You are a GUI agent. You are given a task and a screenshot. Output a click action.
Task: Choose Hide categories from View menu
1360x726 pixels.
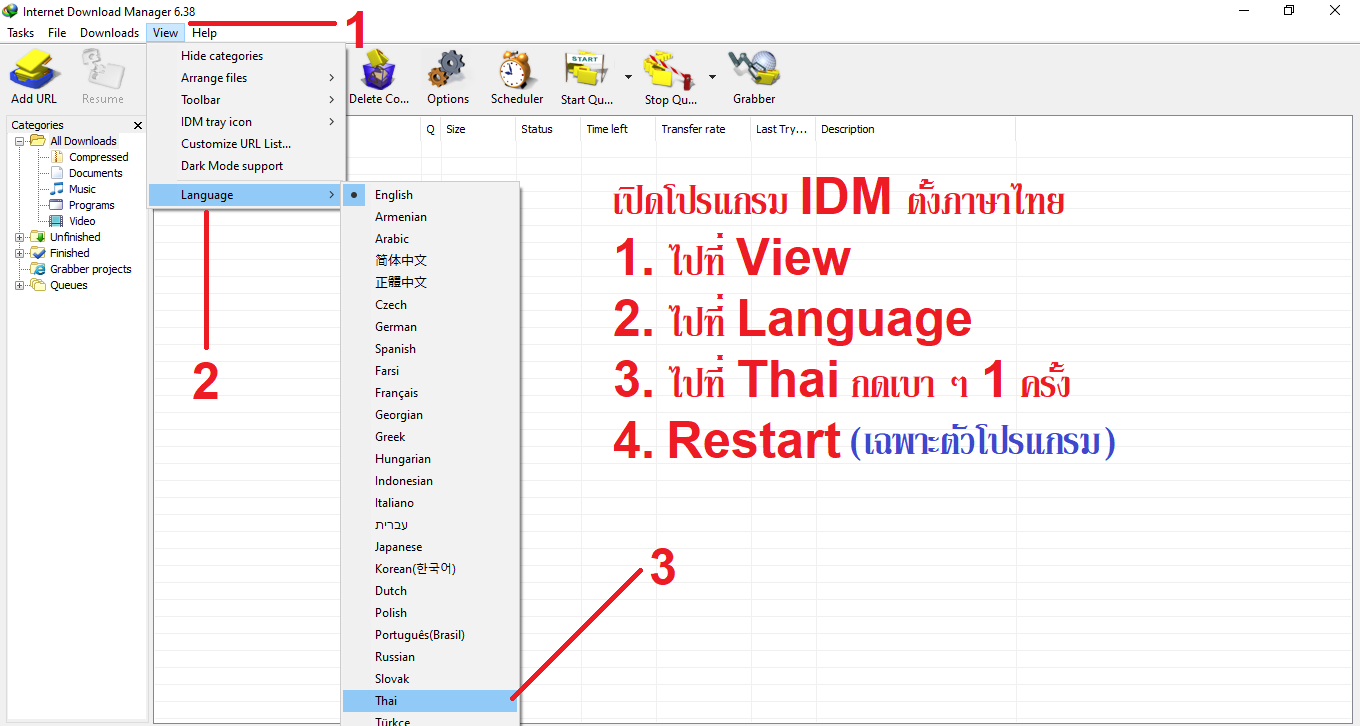(x=247, y=56)
